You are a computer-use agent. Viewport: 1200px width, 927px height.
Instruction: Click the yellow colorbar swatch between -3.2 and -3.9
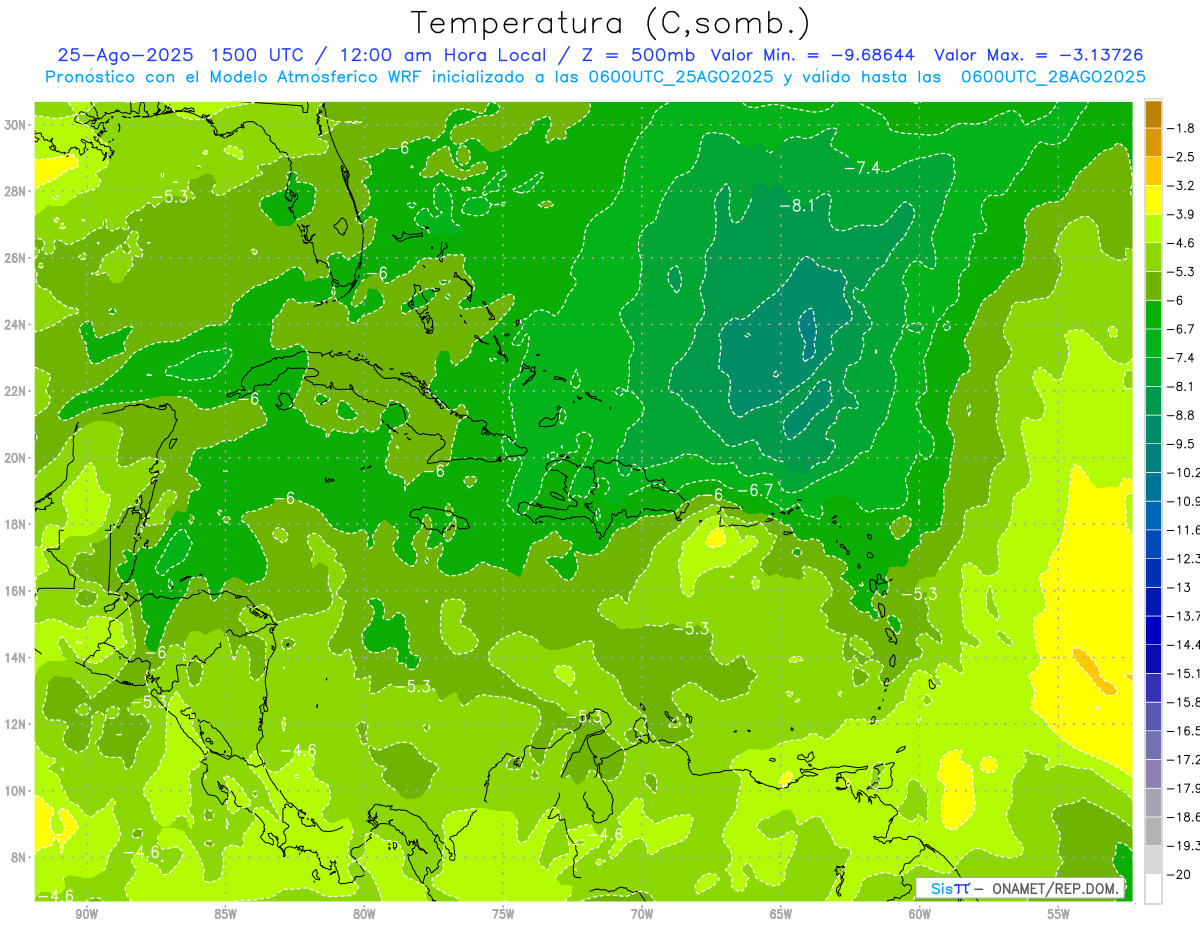tap(1153, 200)
